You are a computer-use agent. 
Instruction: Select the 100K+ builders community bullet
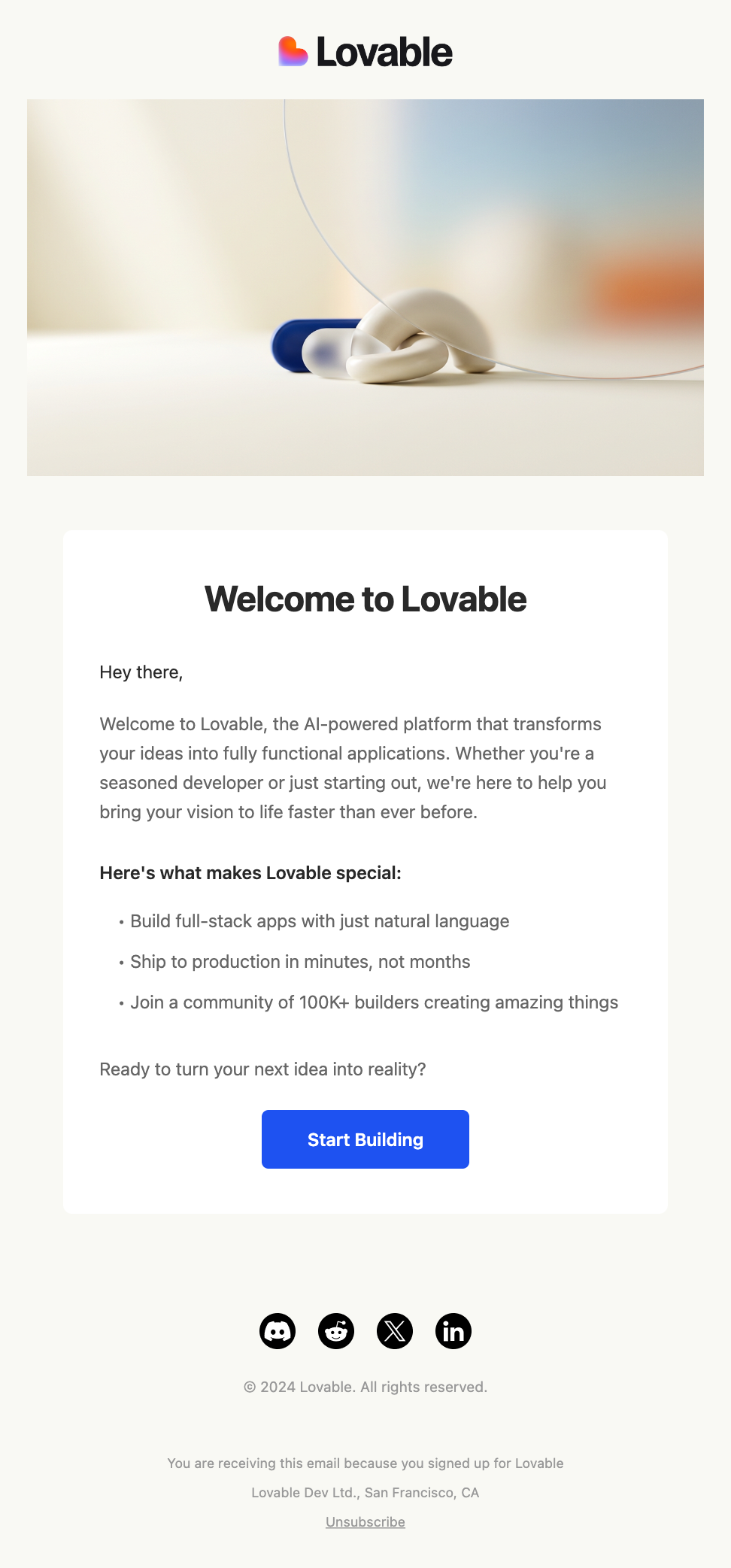[374, 1002]
